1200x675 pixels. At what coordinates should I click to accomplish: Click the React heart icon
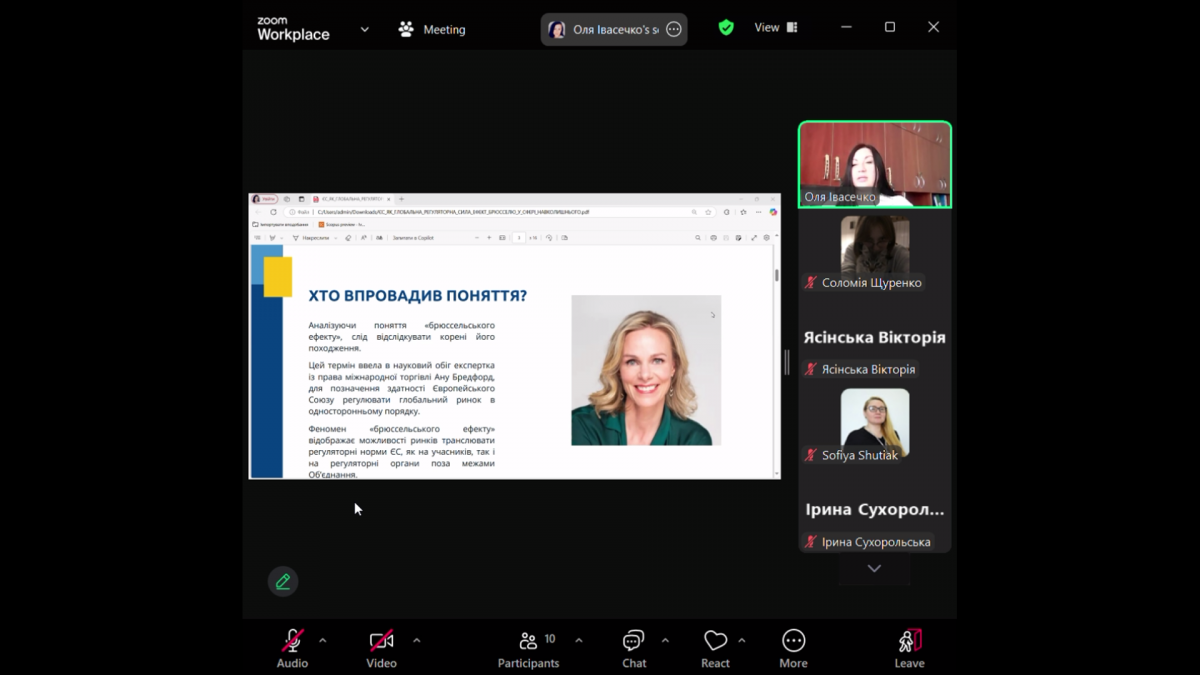tap(715, 648)
